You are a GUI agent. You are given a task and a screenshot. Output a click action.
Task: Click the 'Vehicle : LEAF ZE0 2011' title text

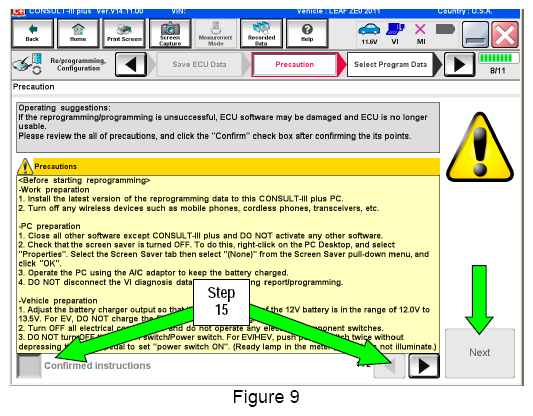pyautogui.click(x=338, y=12)
